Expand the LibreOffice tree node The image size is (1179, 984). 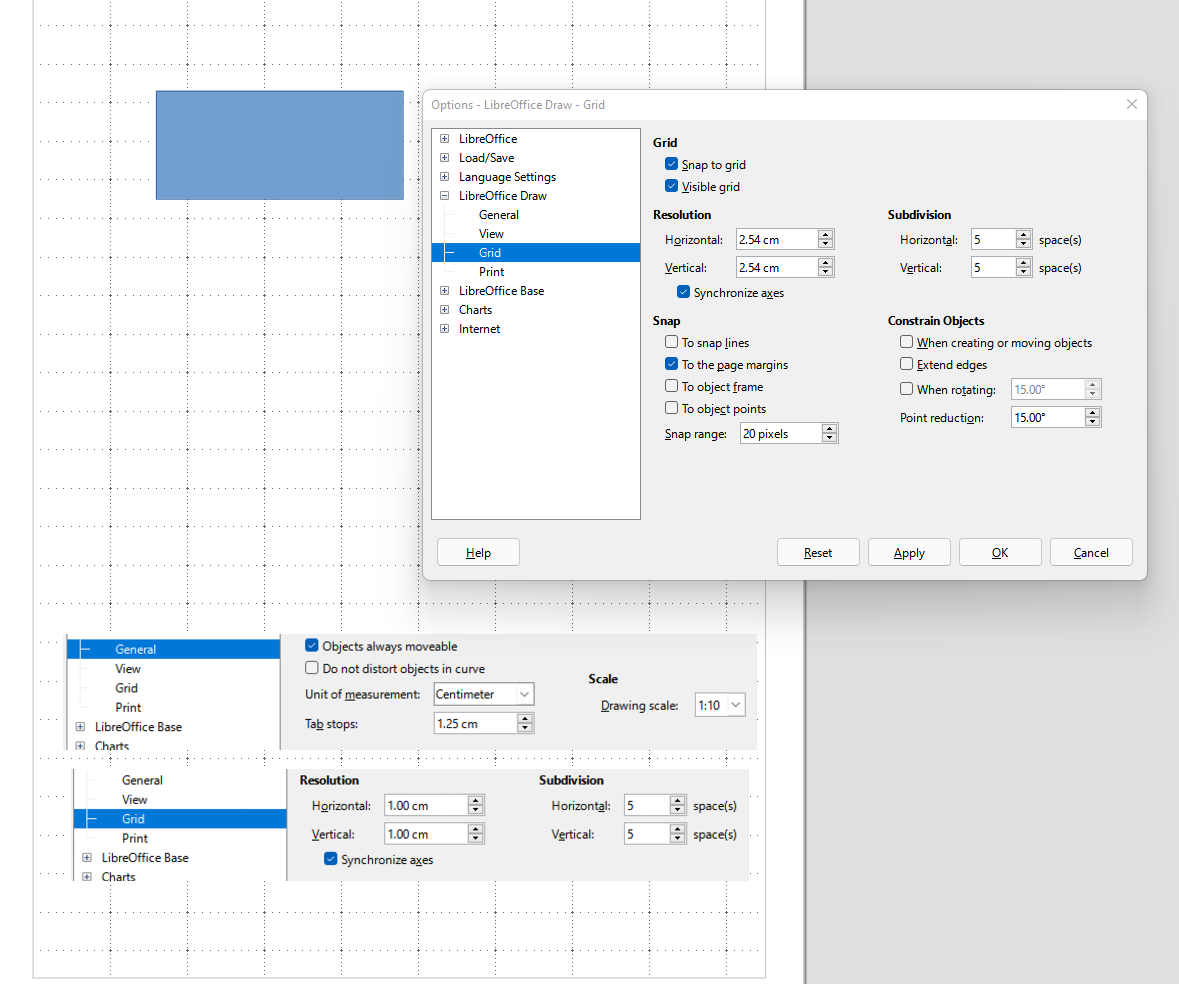pyautogui.click(x=444, y=139)
